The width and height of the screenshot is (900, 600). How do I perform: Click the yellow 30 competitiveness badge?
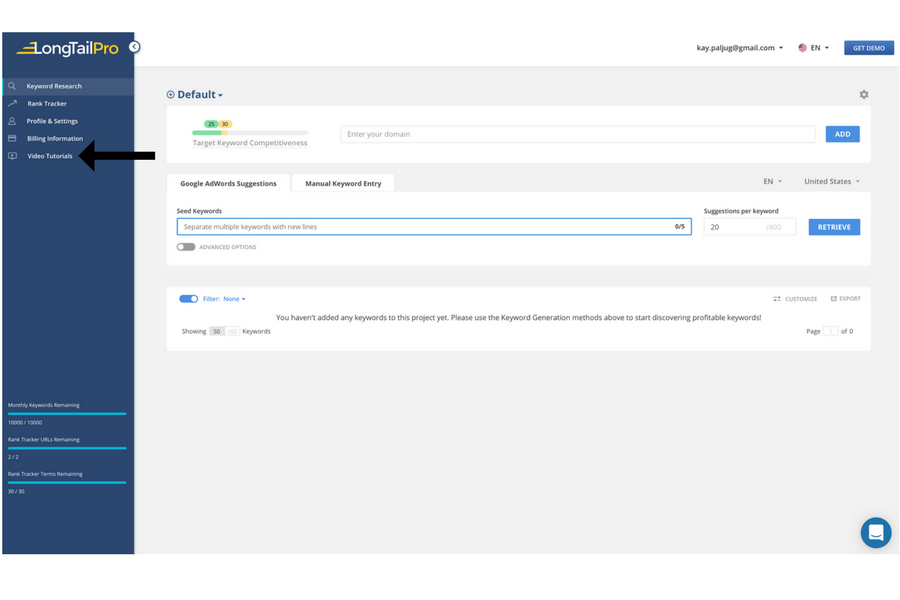[225, 124]
